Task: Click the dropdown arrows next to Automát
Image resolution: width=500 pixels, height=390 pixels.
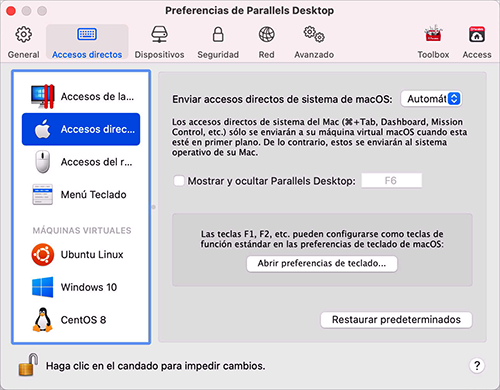Action: [x=454, y=99]
